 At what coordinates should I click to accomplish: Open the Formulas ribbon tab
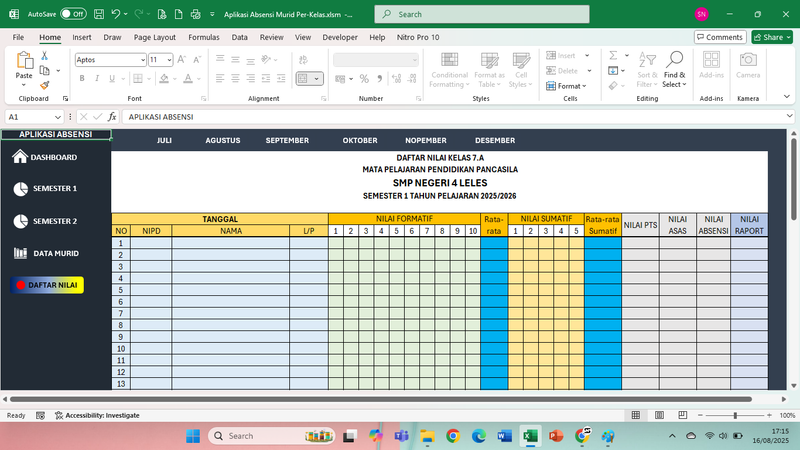(x=203, y=37)
